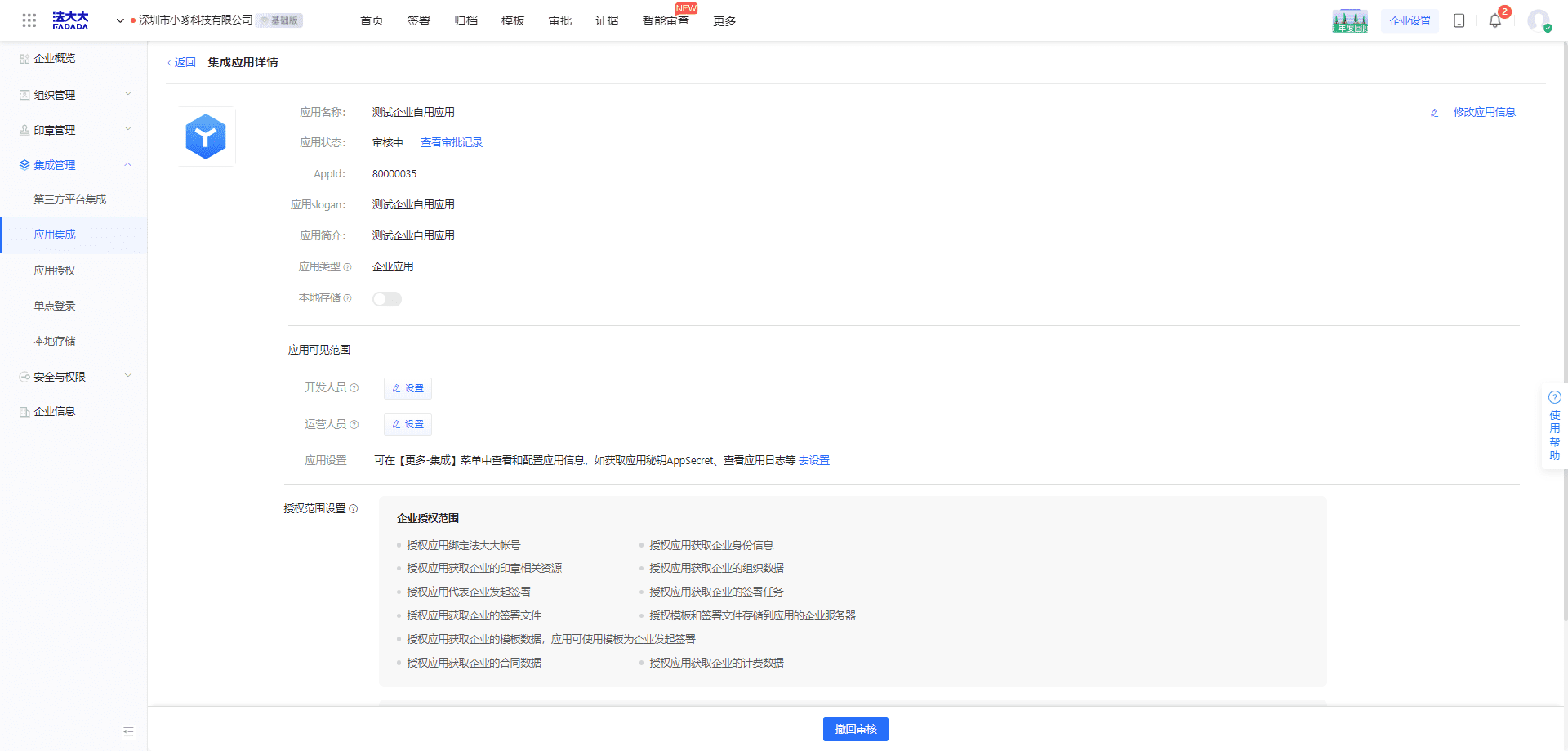
Task: Expand company switcher dropdown arrow
Action: (x=120, y=21)
